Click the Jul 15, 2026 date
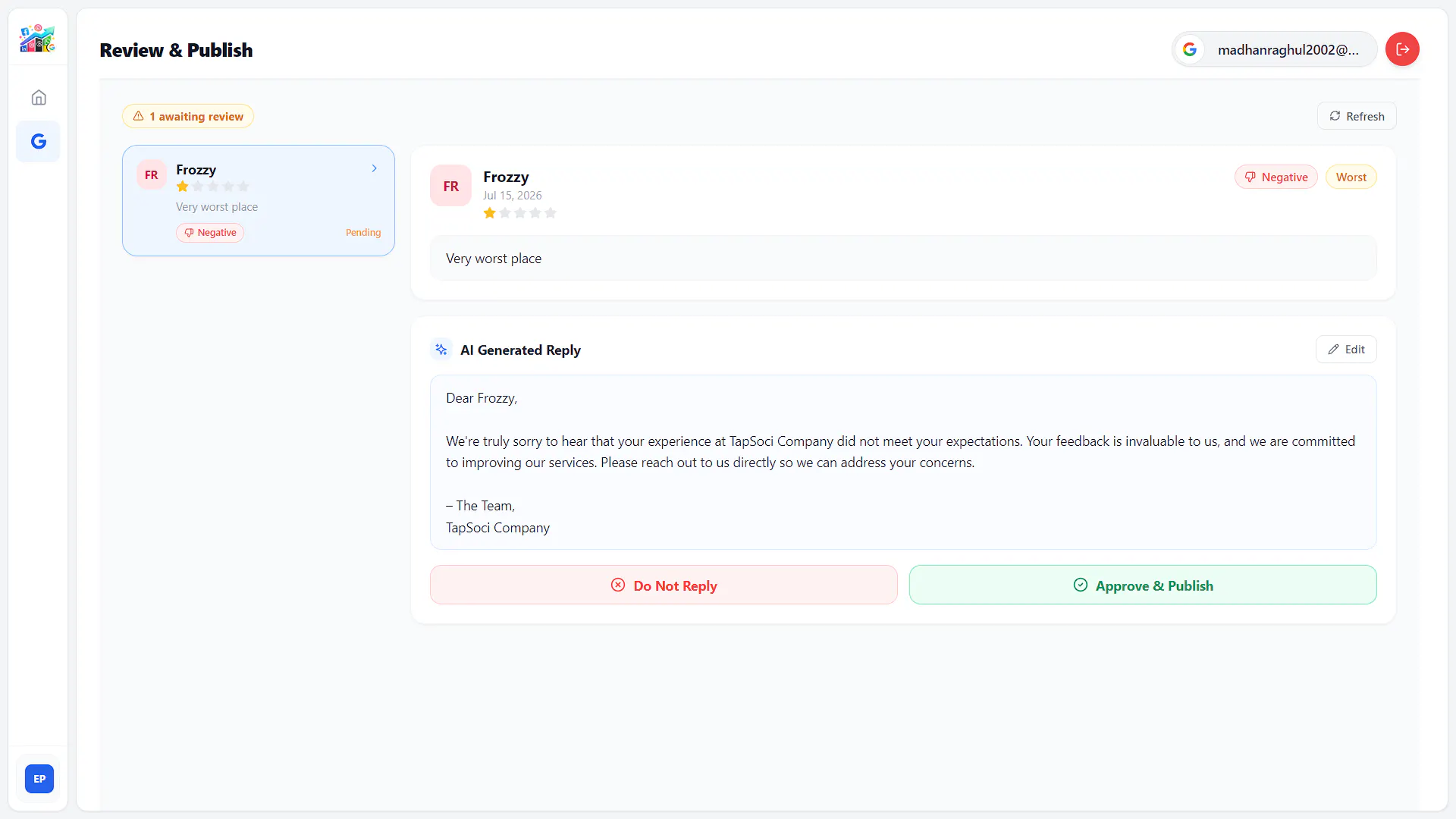This screenshot has width=1456, height=819. click(513, 196)
